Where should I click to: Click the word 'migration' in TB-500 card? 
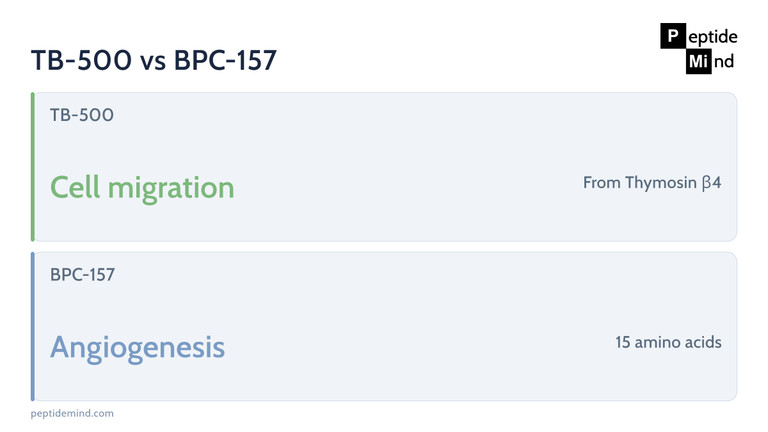[171, 189]
